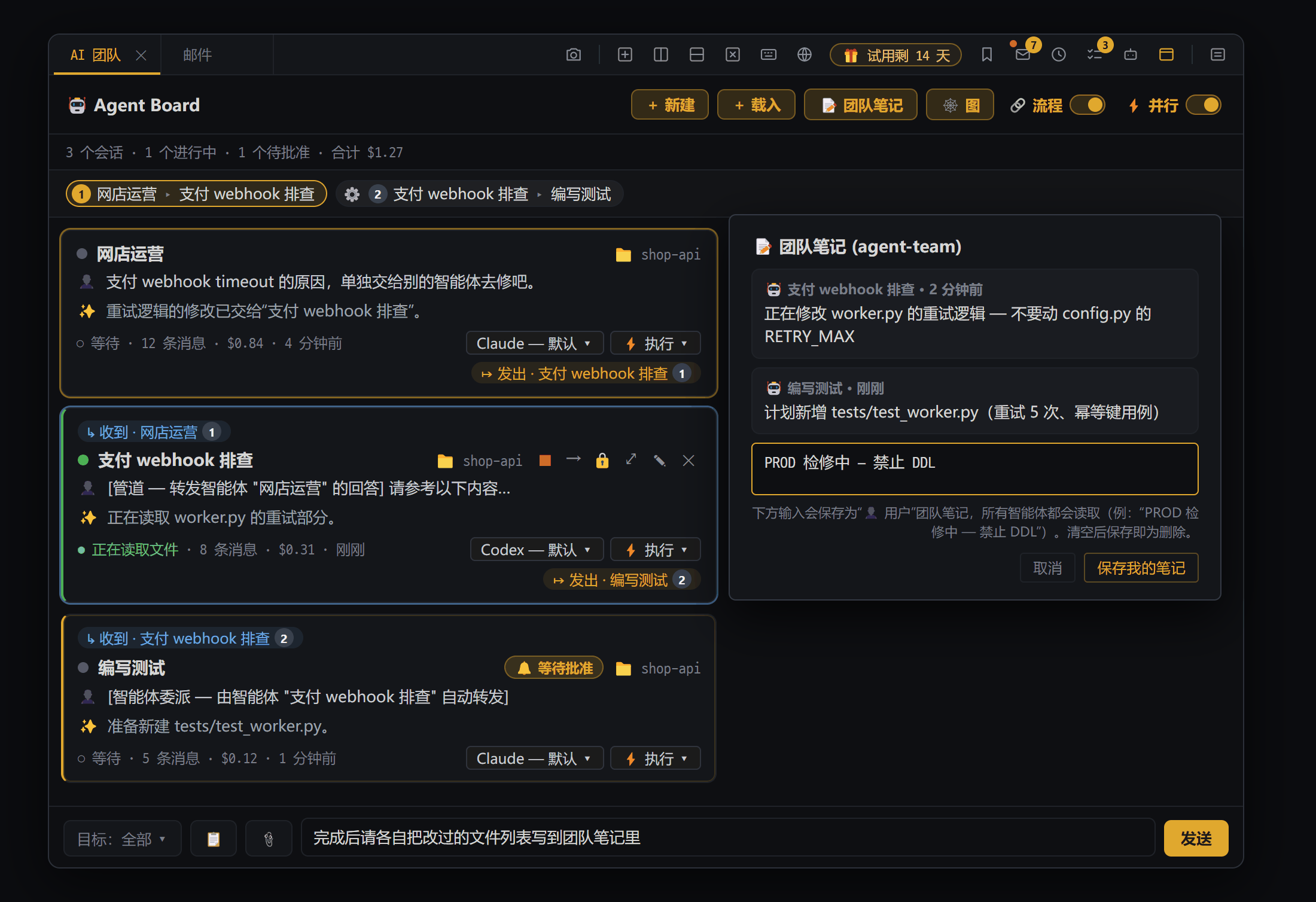Click the + 载入 button
This screenshot has height=902, width=1316.
pos(757,105)
